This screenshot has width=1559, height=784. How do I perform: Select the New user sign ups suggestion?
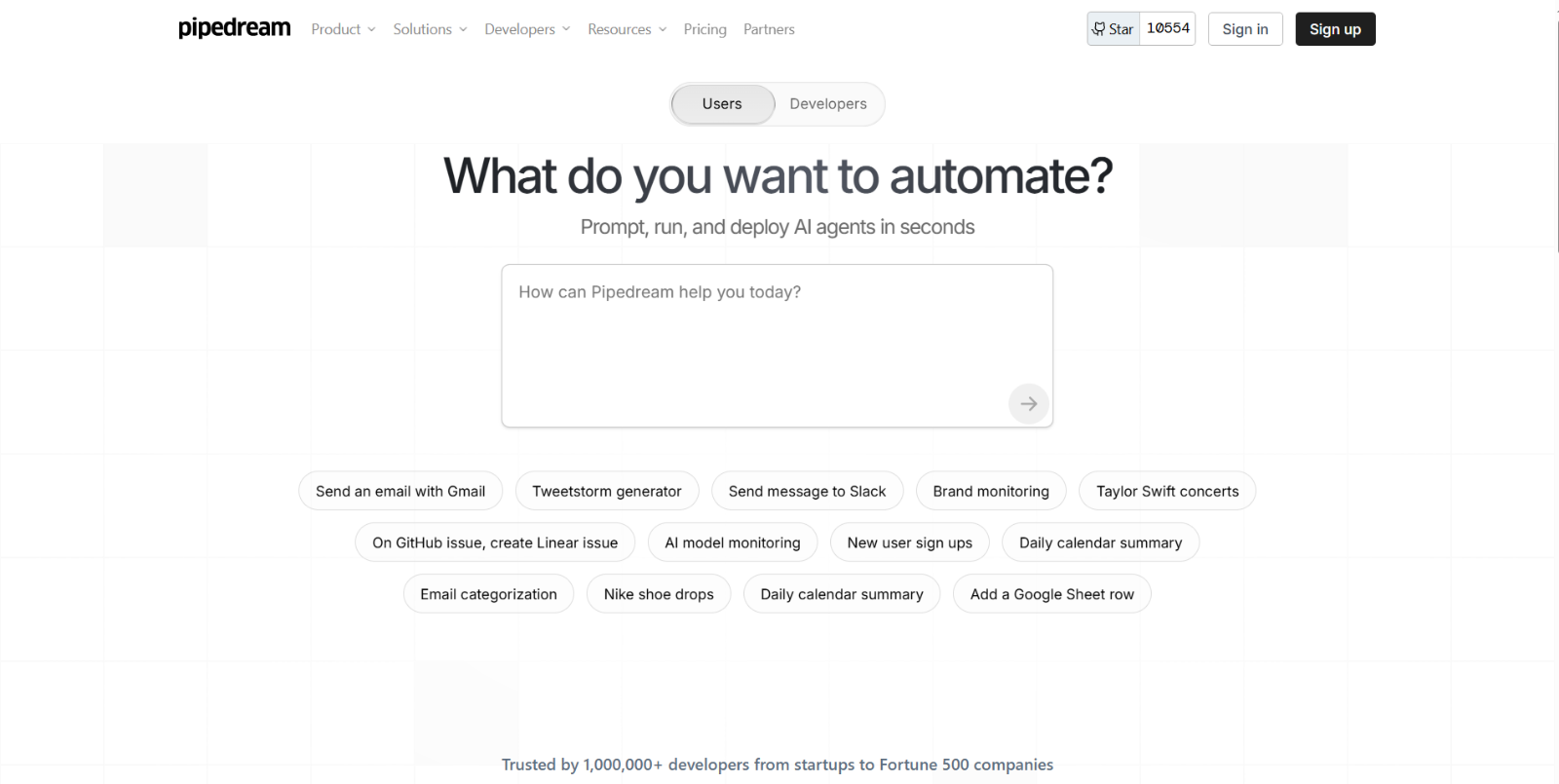tap(910, 542)
